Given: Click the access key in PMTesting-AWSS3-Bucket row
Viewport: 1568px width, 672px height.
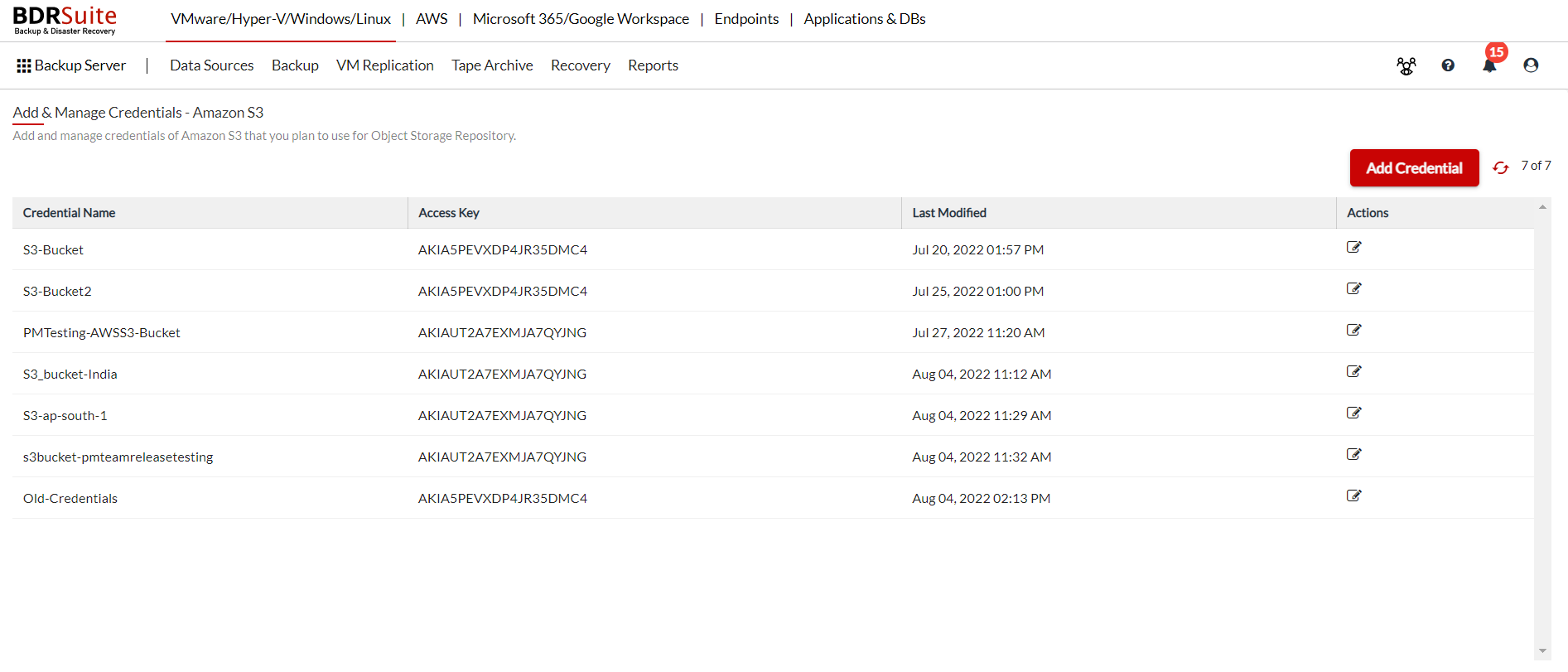Looking at the screenshot, I should point(502,332).
